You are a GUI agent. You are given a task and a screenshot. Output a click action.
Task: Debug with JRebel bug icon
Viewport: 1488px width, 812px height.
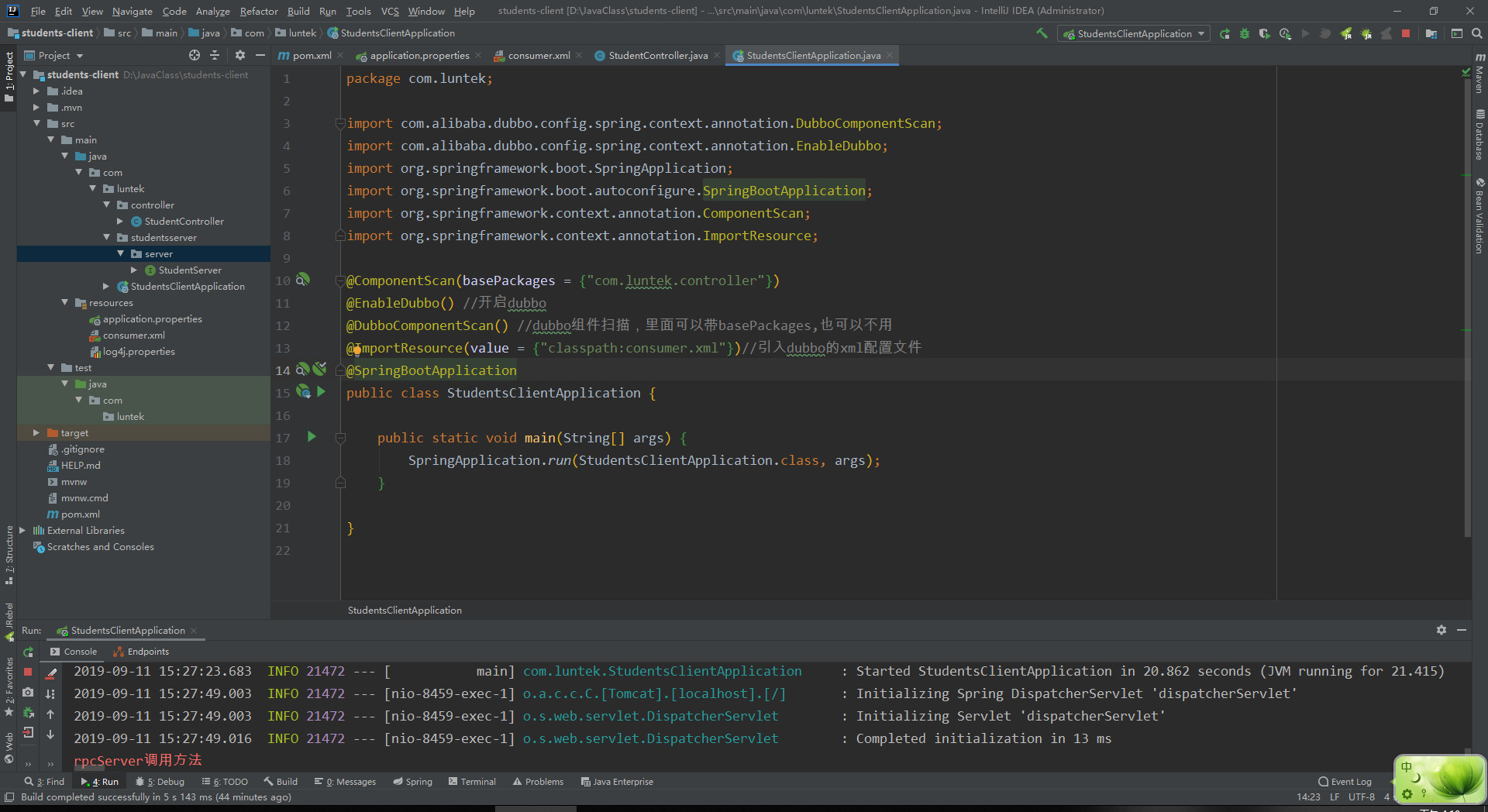tap(1366, 33)
